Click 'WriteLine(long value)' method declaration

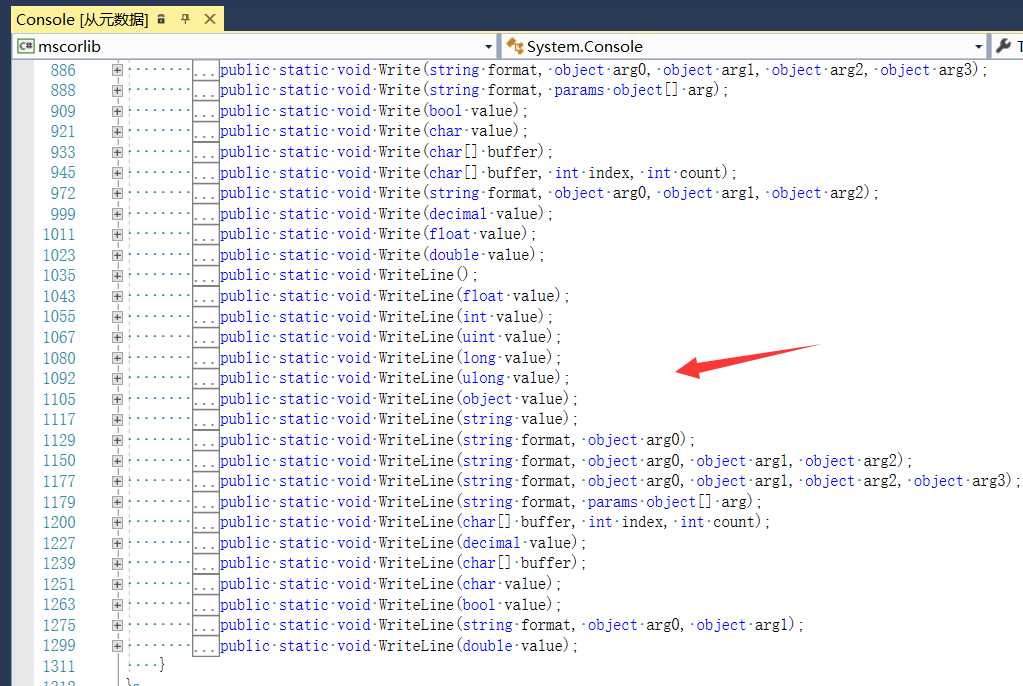390,358
